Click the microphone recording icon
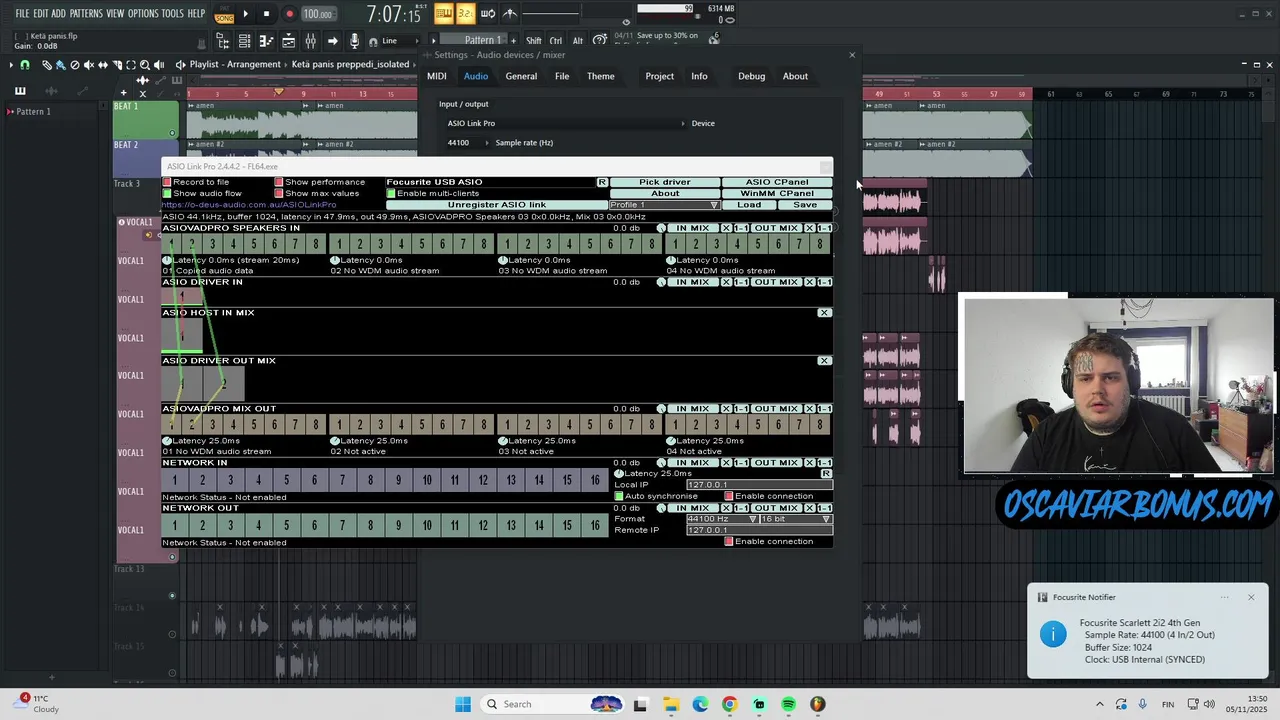Screen dimensions: 1280x720 click(x=354, y=41)
